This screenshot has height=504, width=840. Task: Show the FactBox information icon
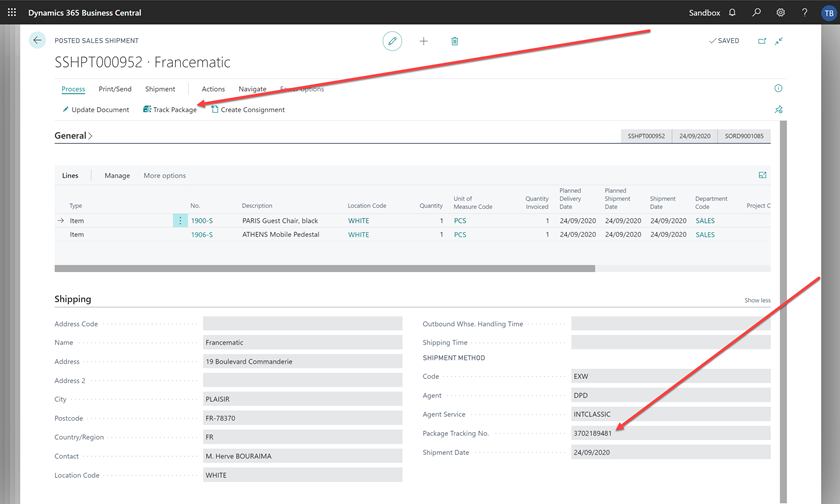pyautogui.click(x=778, y=88)
